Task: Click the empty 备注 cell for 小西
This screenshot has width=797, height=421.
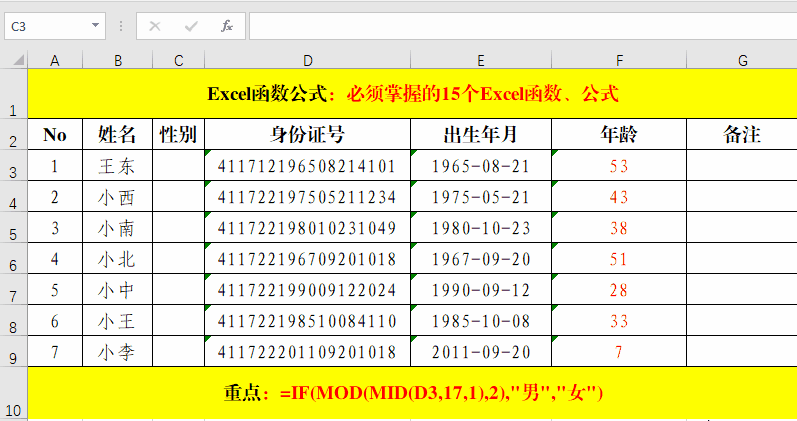Action: [742, 196]
